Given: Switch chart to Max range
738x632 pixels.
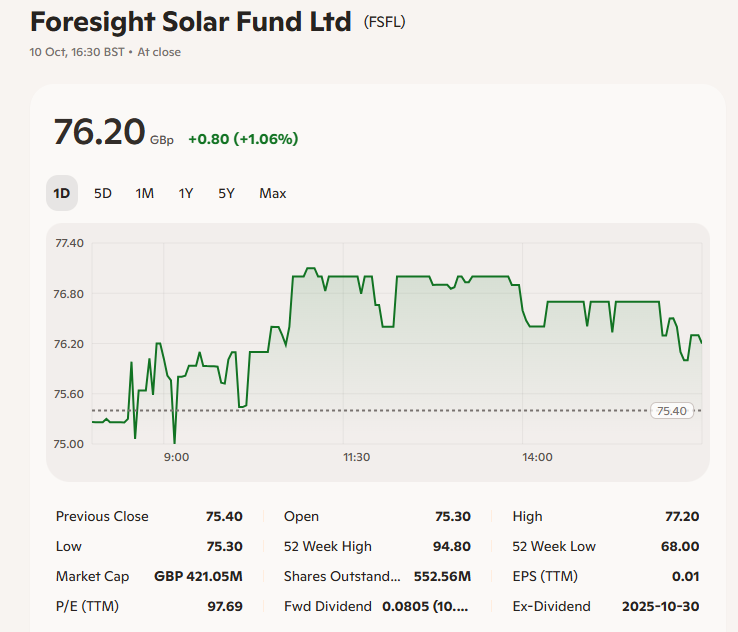Looking at the screenshot, I should [272, 193].
